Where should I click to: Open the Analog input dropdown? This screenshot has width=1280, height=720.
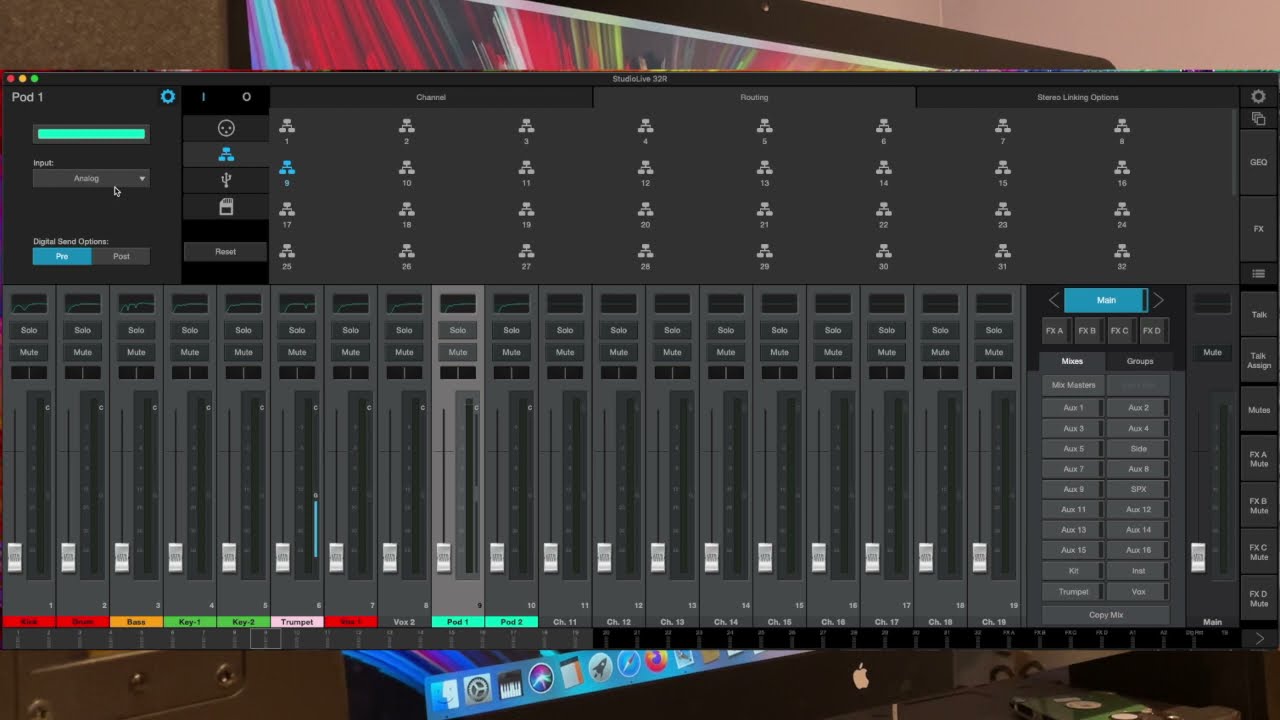[x=91, y=178]
